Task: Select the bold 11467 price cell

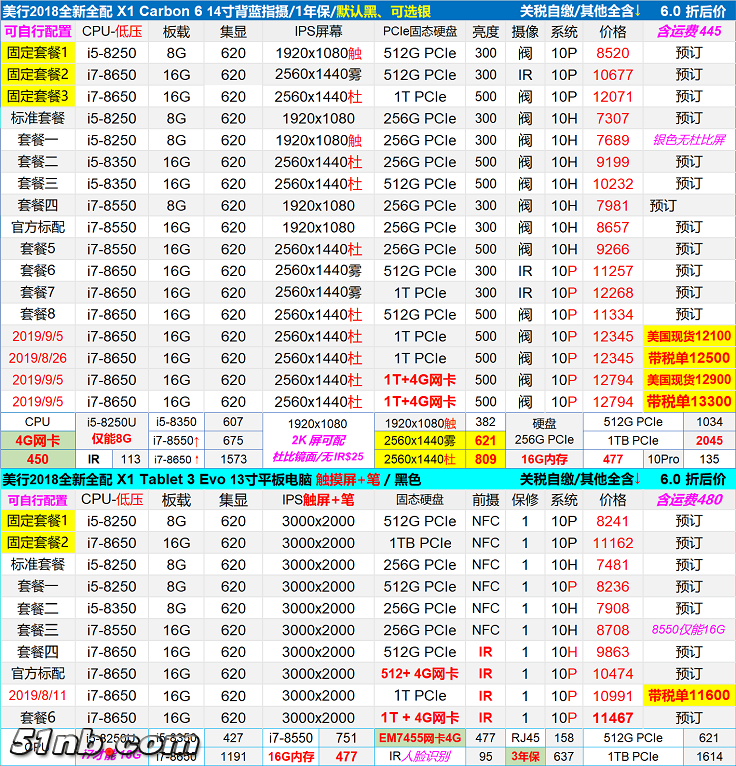Action: point(613,718)
